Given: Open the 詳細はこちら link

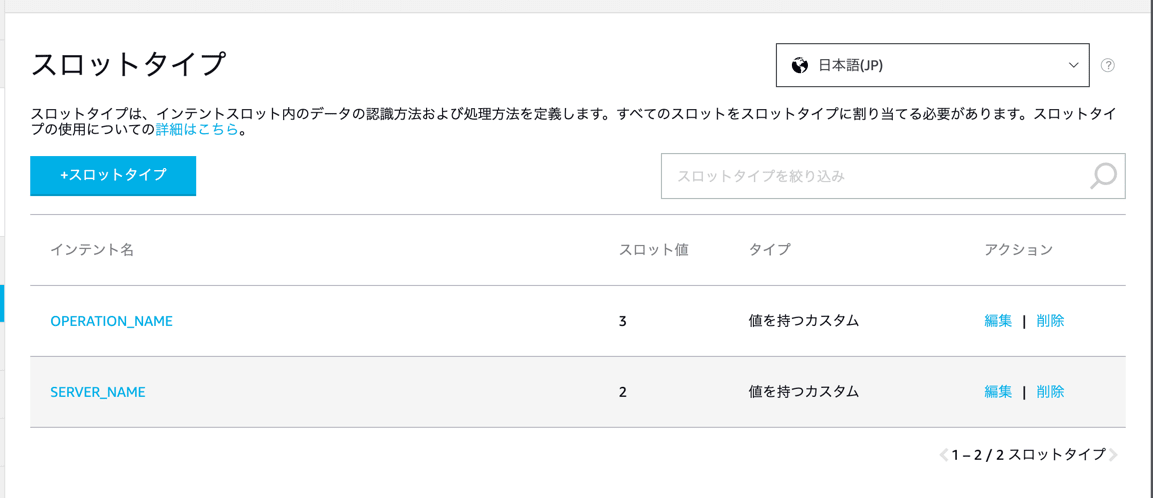Looking at the screenshot, I should (x=196, y=130).
